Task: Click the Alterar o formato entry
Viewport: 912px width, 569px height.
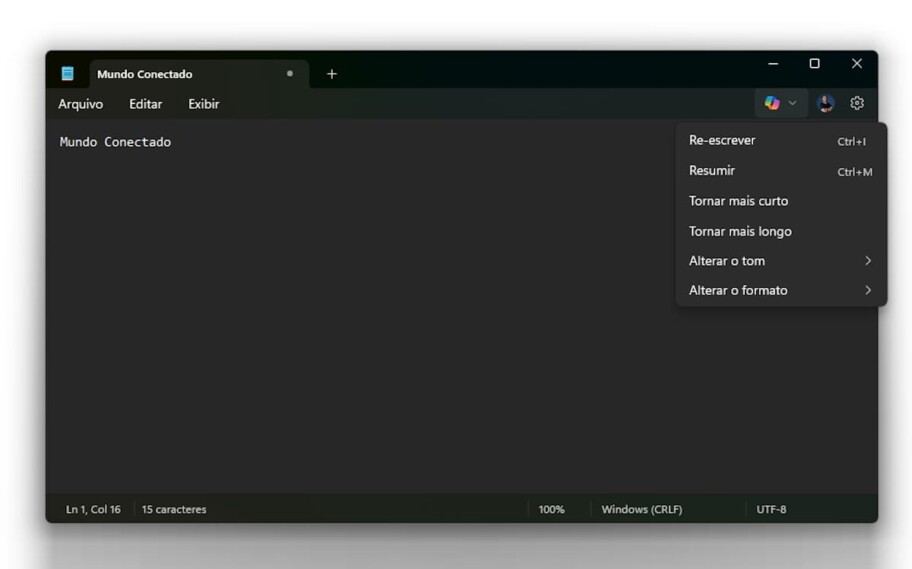Action: [781, 290]
